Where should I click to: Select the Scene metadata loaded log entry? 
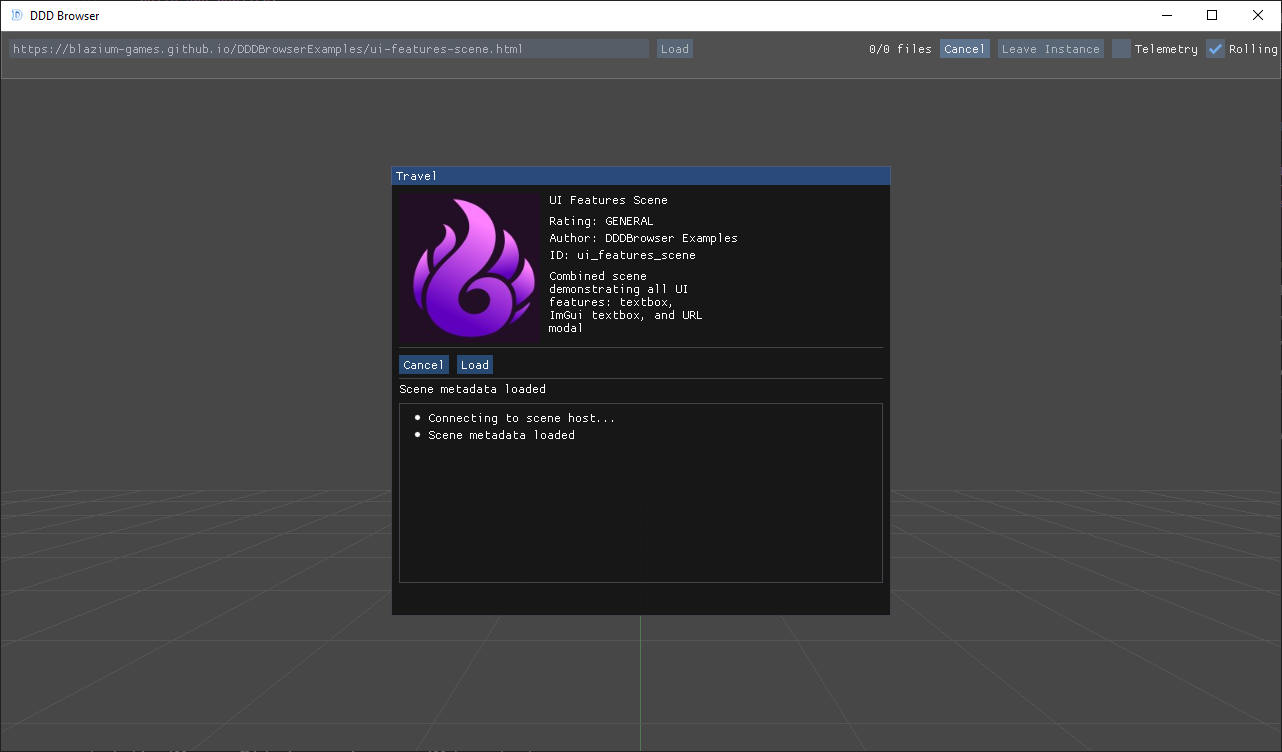501,434
